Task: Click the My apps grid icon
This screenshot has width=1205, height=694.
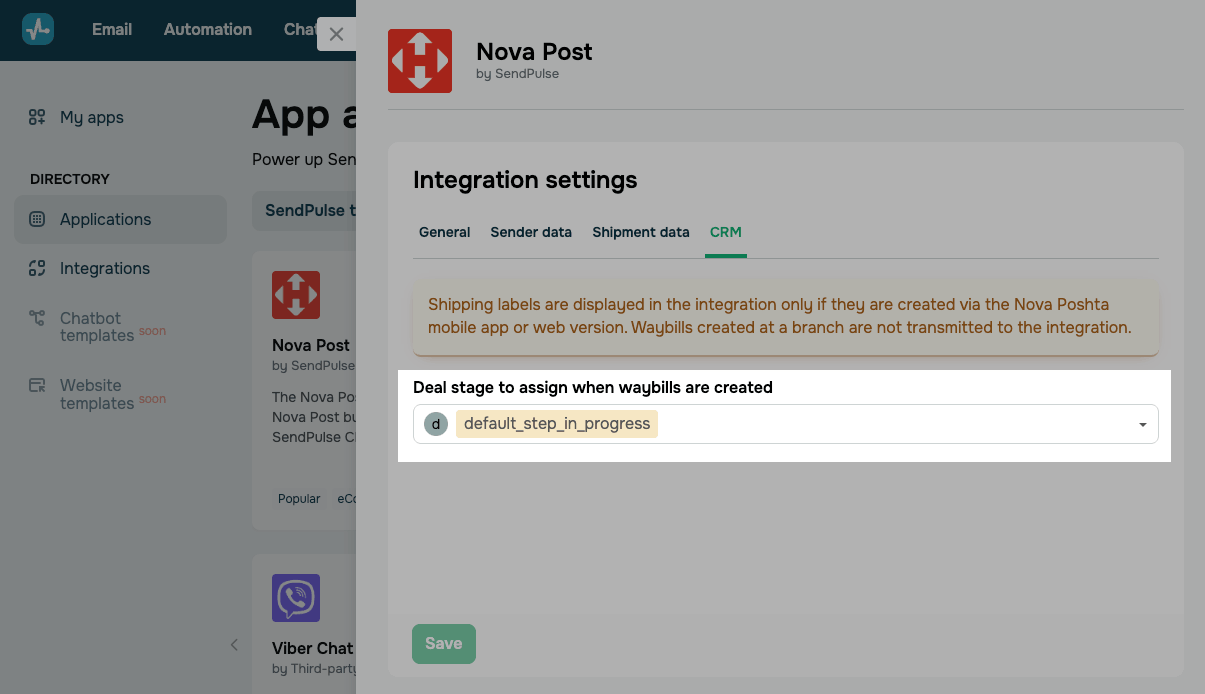Action: tap(37, 117)
